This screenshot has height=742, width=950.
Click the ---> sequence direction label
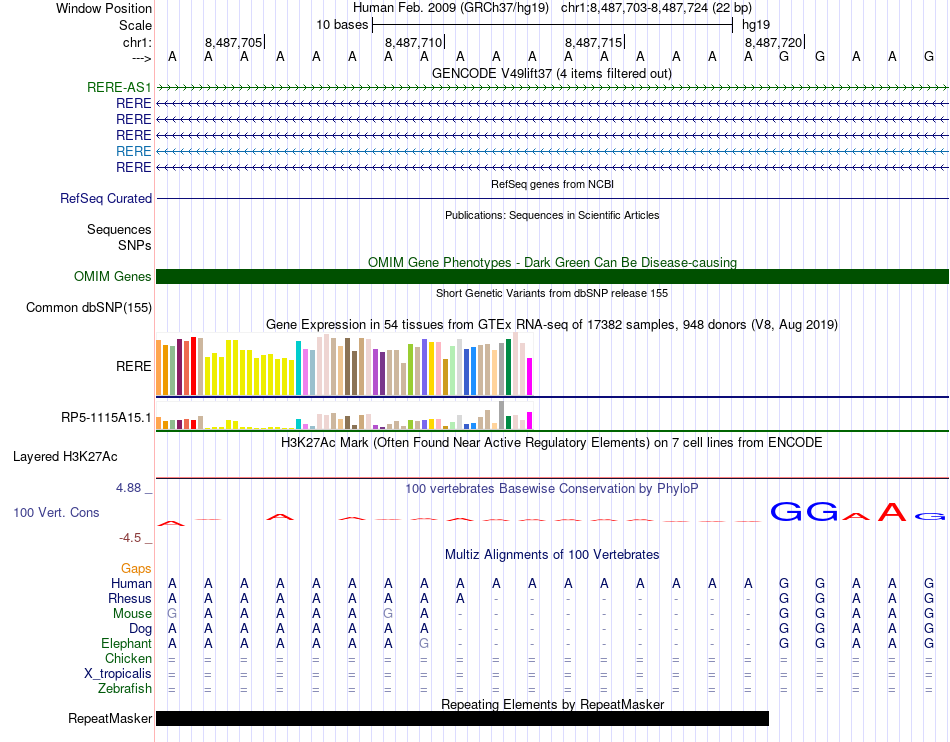[141, 58]
